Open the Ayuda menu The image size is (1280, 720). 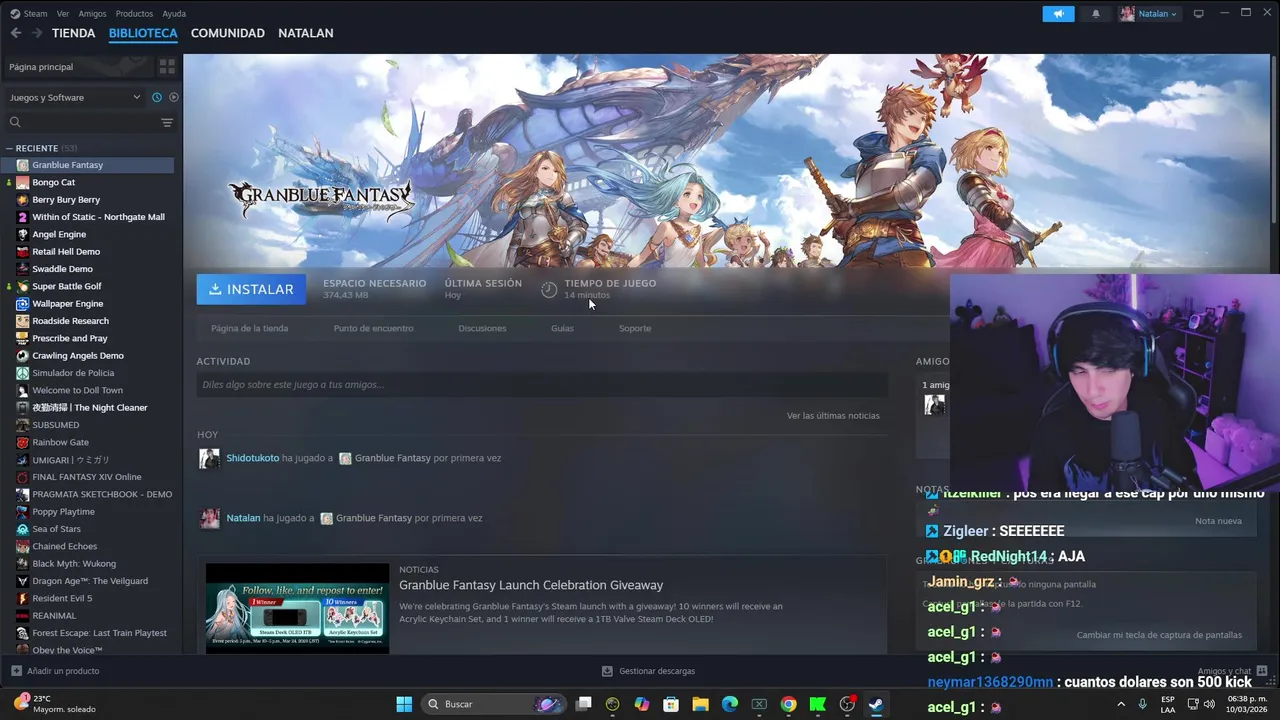174,14
